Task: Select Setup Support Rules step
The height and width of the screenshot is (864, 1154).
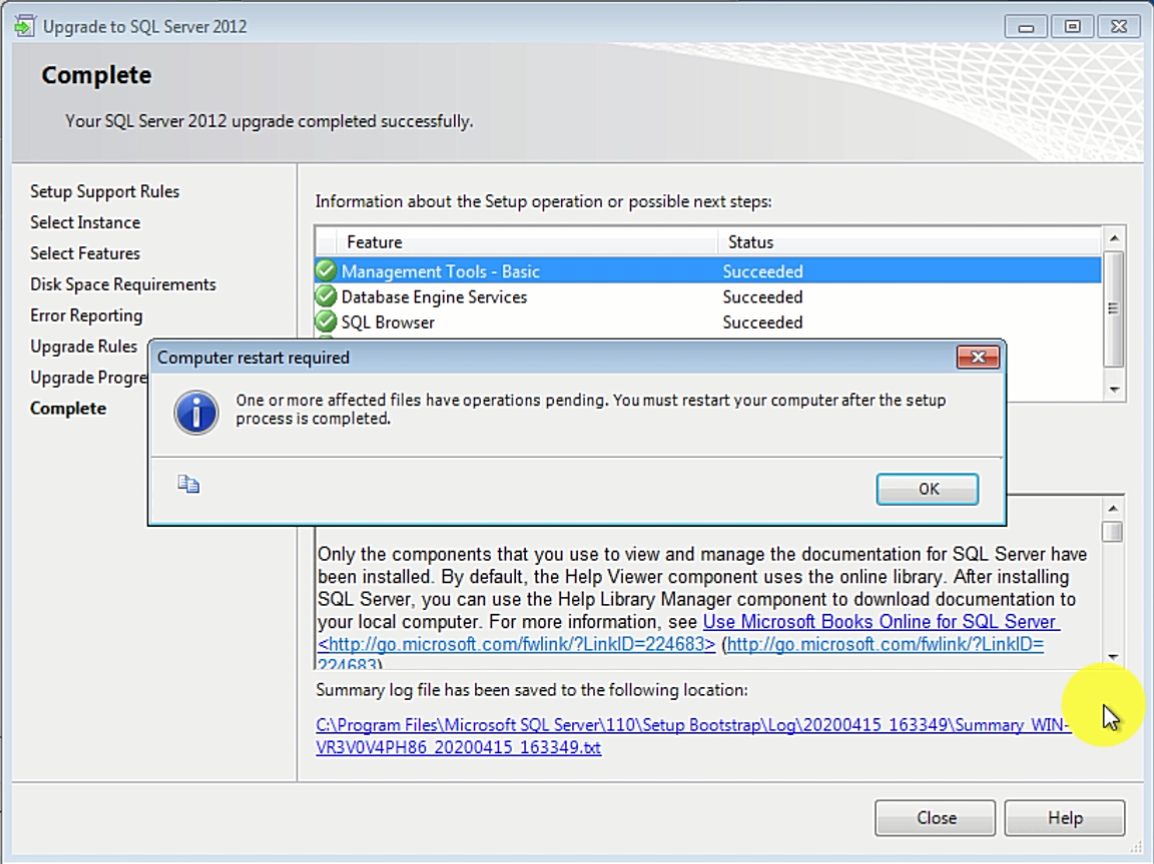Action: point(105,191)
